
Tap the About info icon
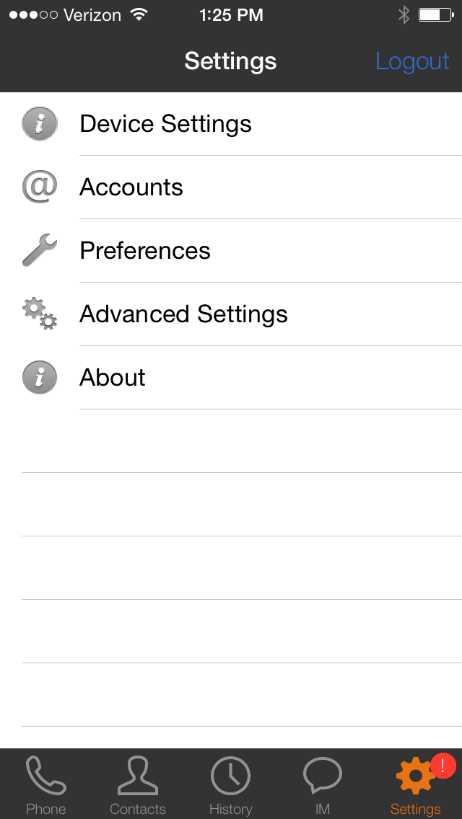[40, 377]
